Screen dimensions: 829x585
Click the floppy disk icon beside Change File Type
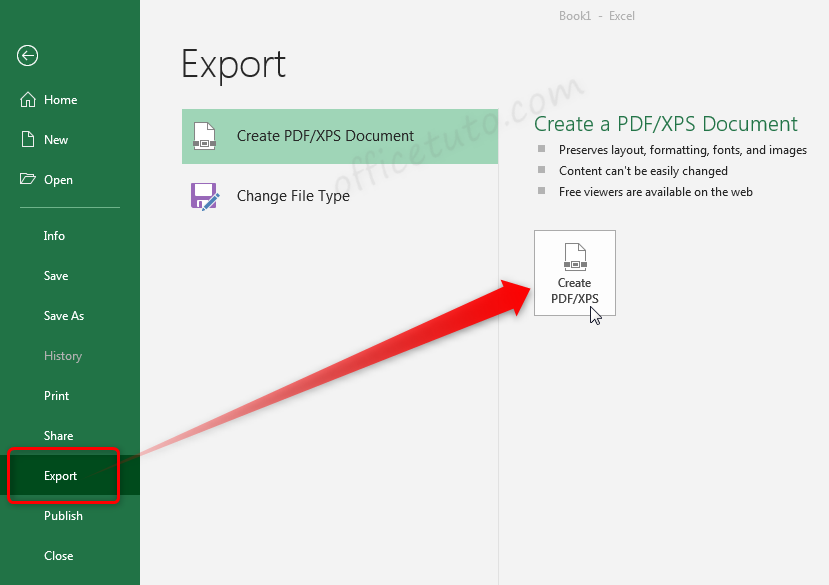(x=205, y=196)
